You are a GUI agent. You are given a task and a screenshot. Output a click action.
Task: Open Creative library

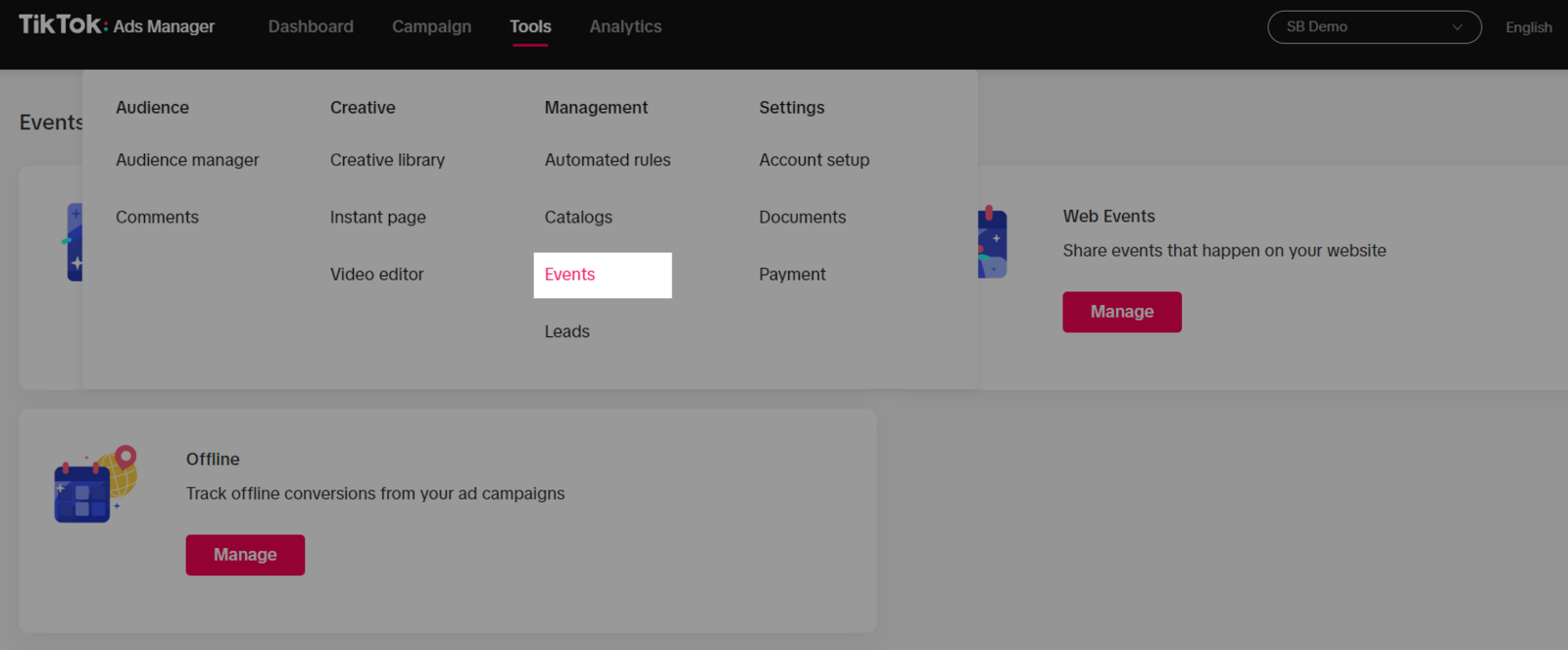[x=387, y=160]
